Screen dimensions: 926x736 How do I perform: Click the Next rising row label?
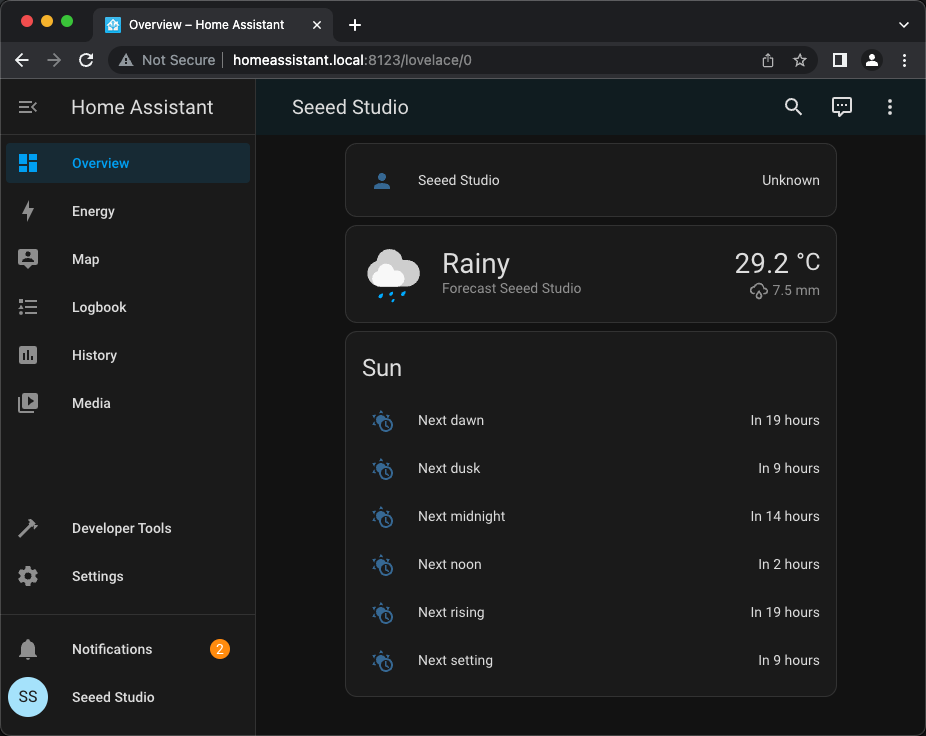point(451,613)
